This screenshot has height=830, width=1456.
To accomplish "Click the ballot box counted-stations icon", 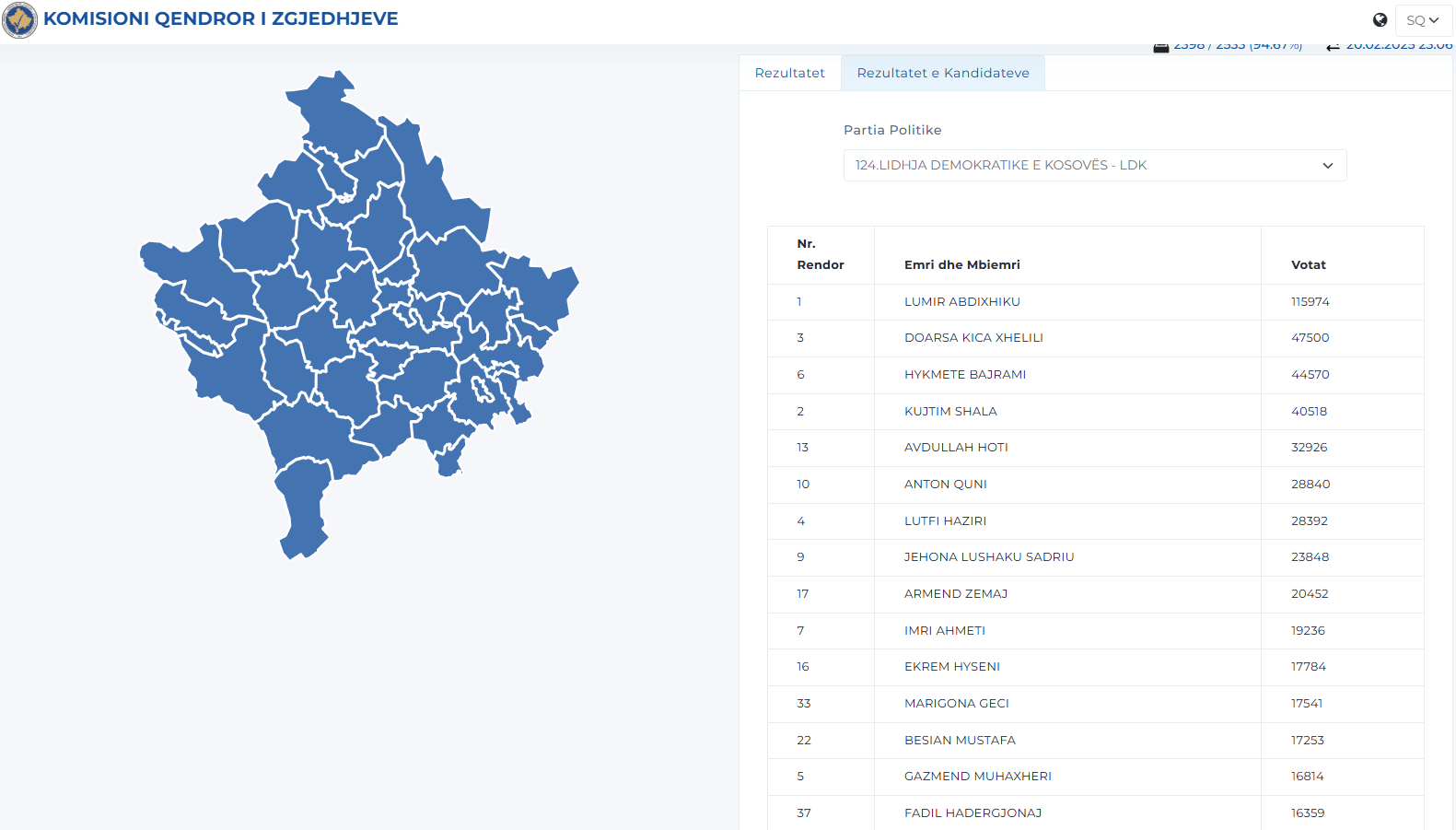I will pos(1160,47).
